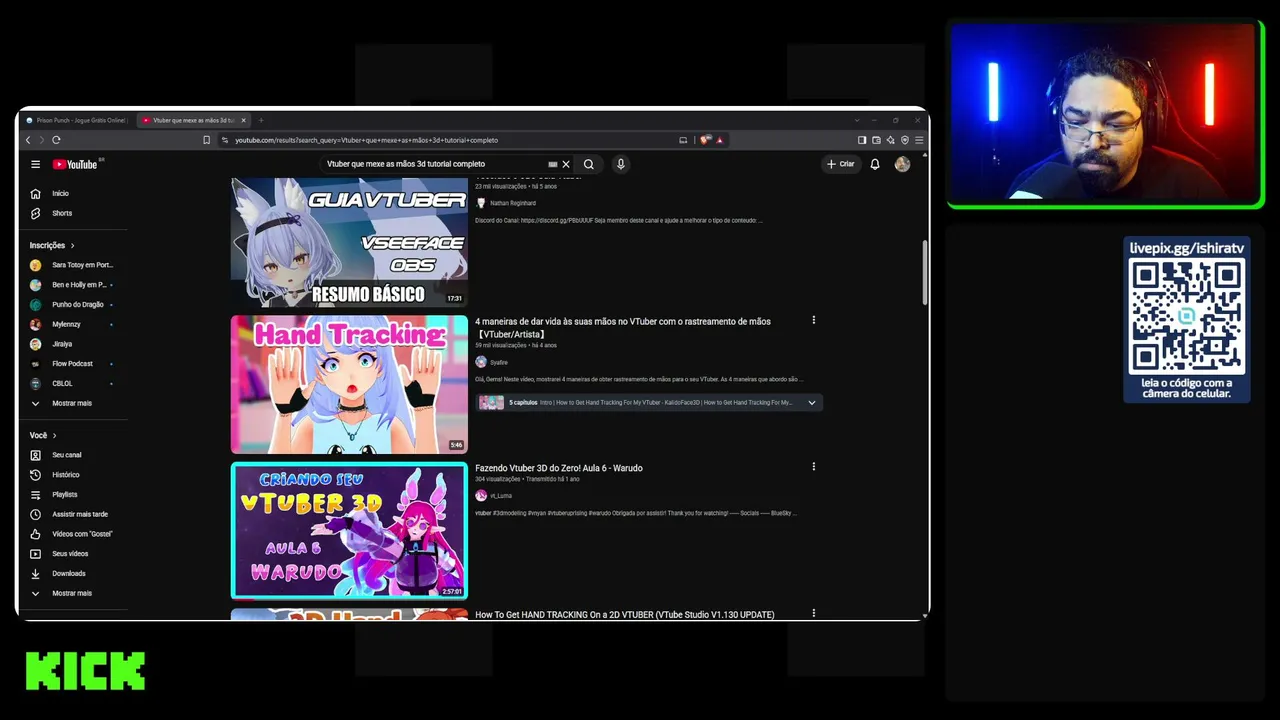The height and width of the screenshot is (720, 1280).
Task: Play the Hand Tracking thumbnail video
Action: (x=349, y=385)
